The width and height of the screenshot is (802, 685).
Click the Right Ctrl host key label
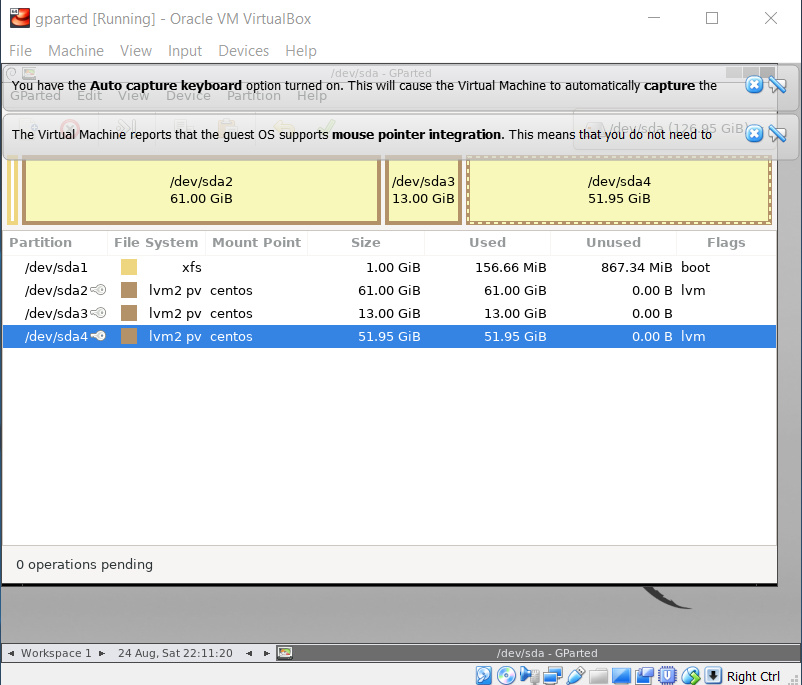(753, 676)
